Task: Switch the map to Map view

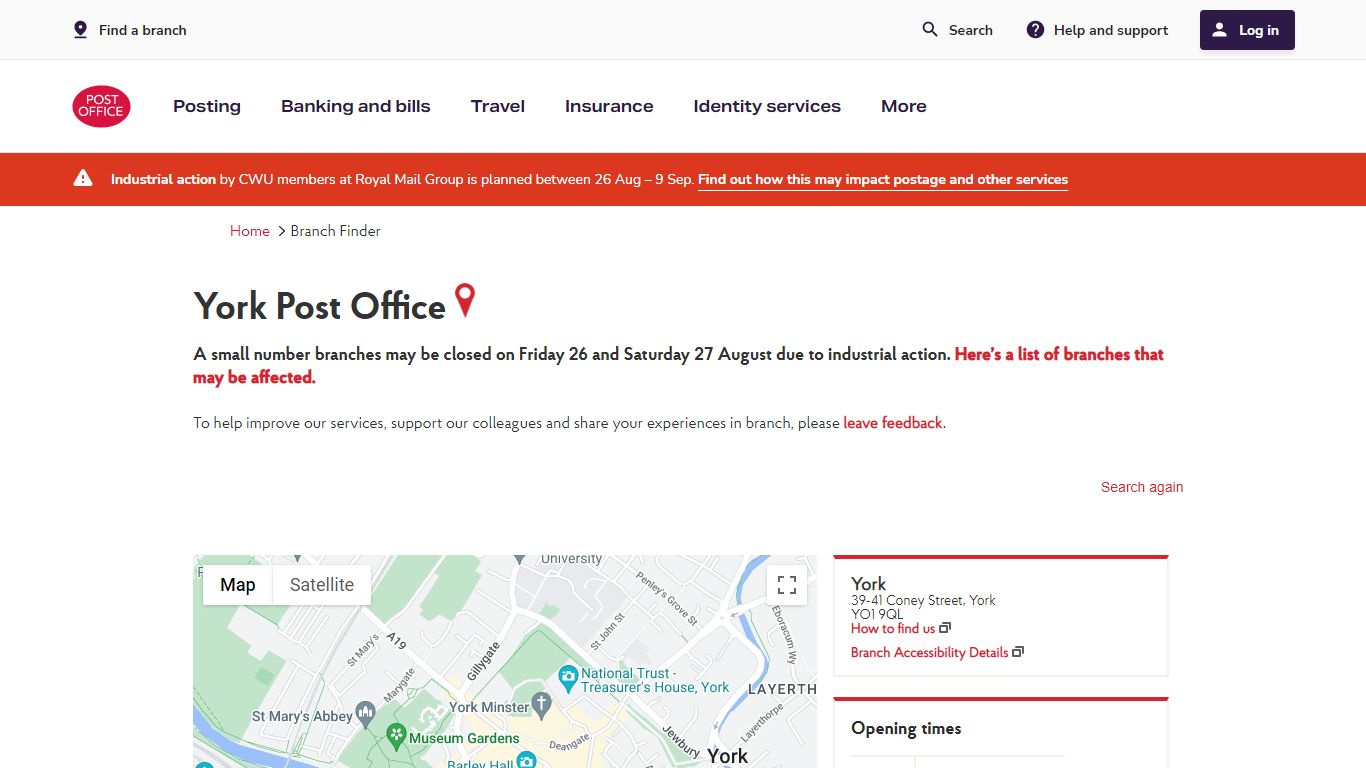Action: pyautogui.click(x=238, y=585)
